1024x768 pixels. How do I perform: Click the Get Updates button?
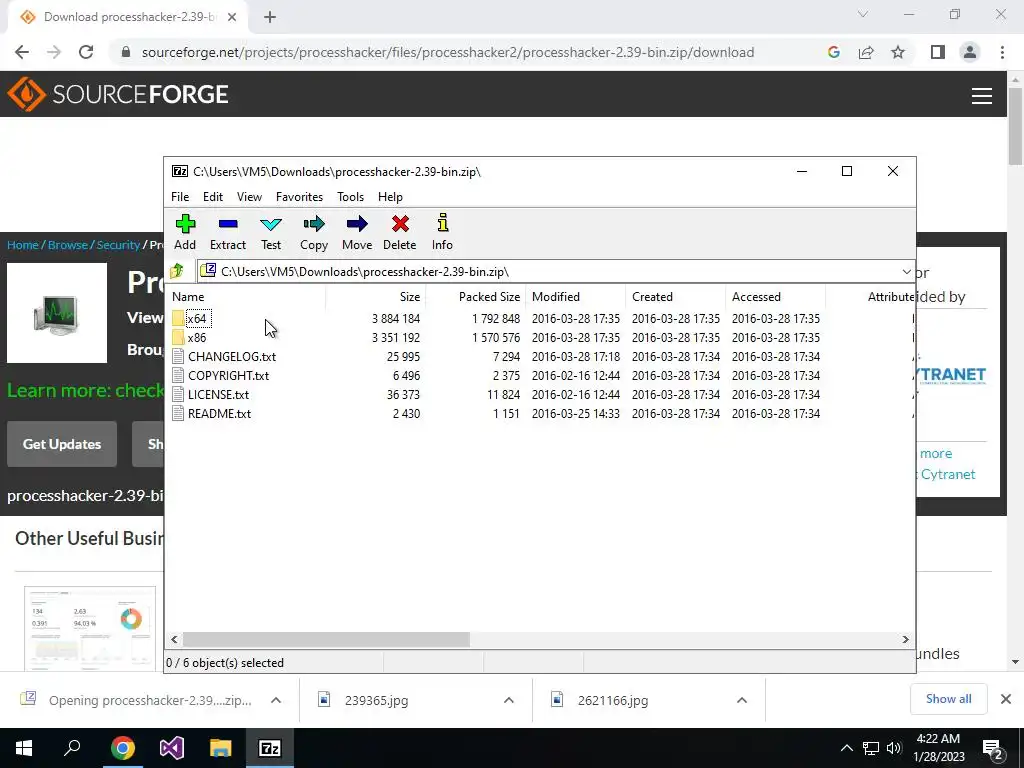click(62, 444)
